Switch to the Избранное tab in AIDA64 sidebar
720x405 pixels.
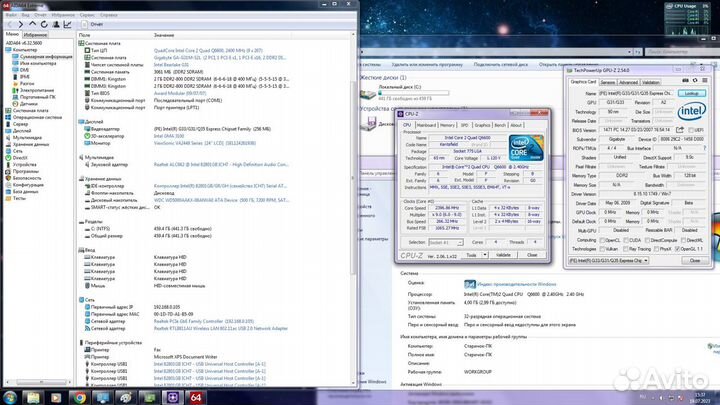click(x=35, y=35)
